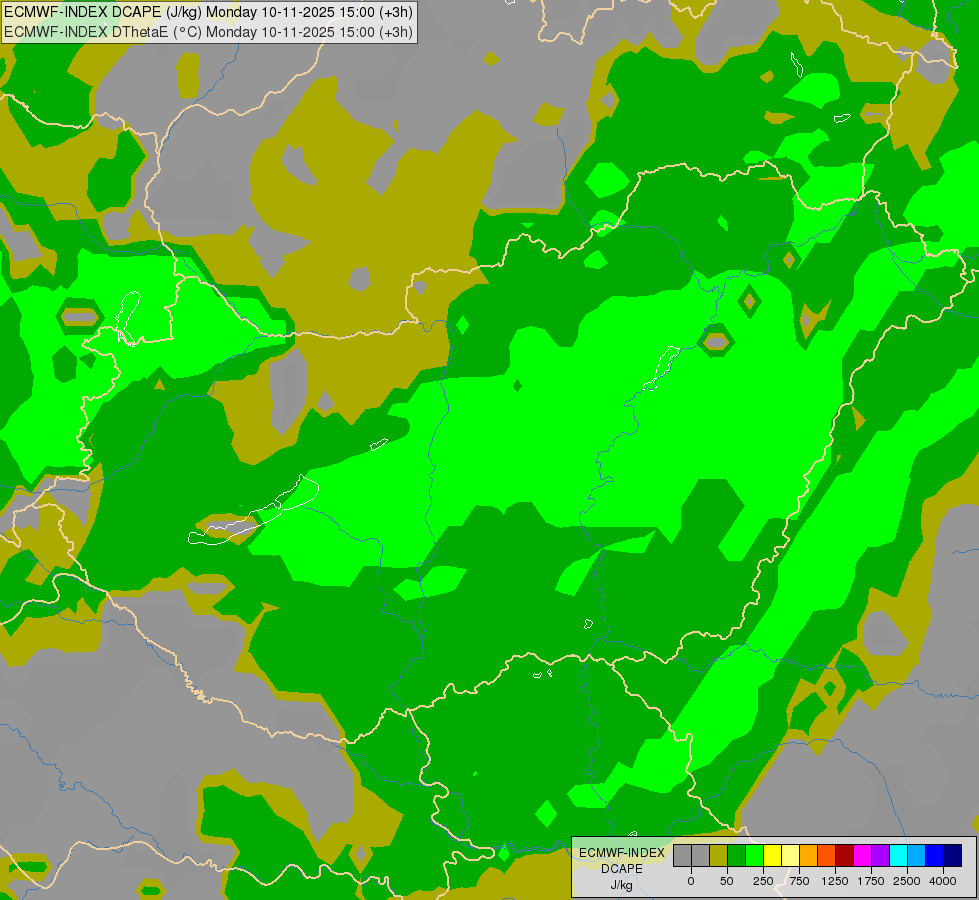Pick the navy legend swatch at far end

[x=953, y=855]
